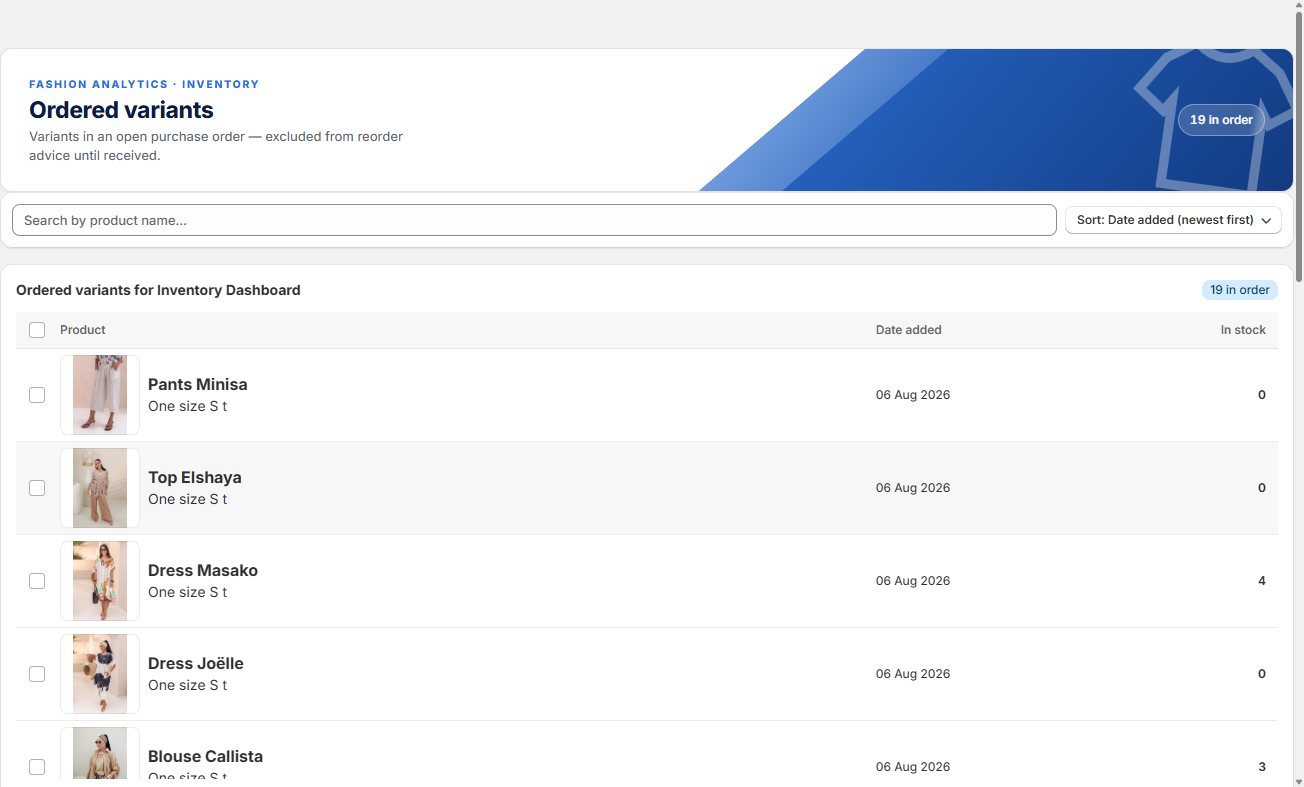
Task: Click the 19 in order banner badge
Action: point(1221,120)
